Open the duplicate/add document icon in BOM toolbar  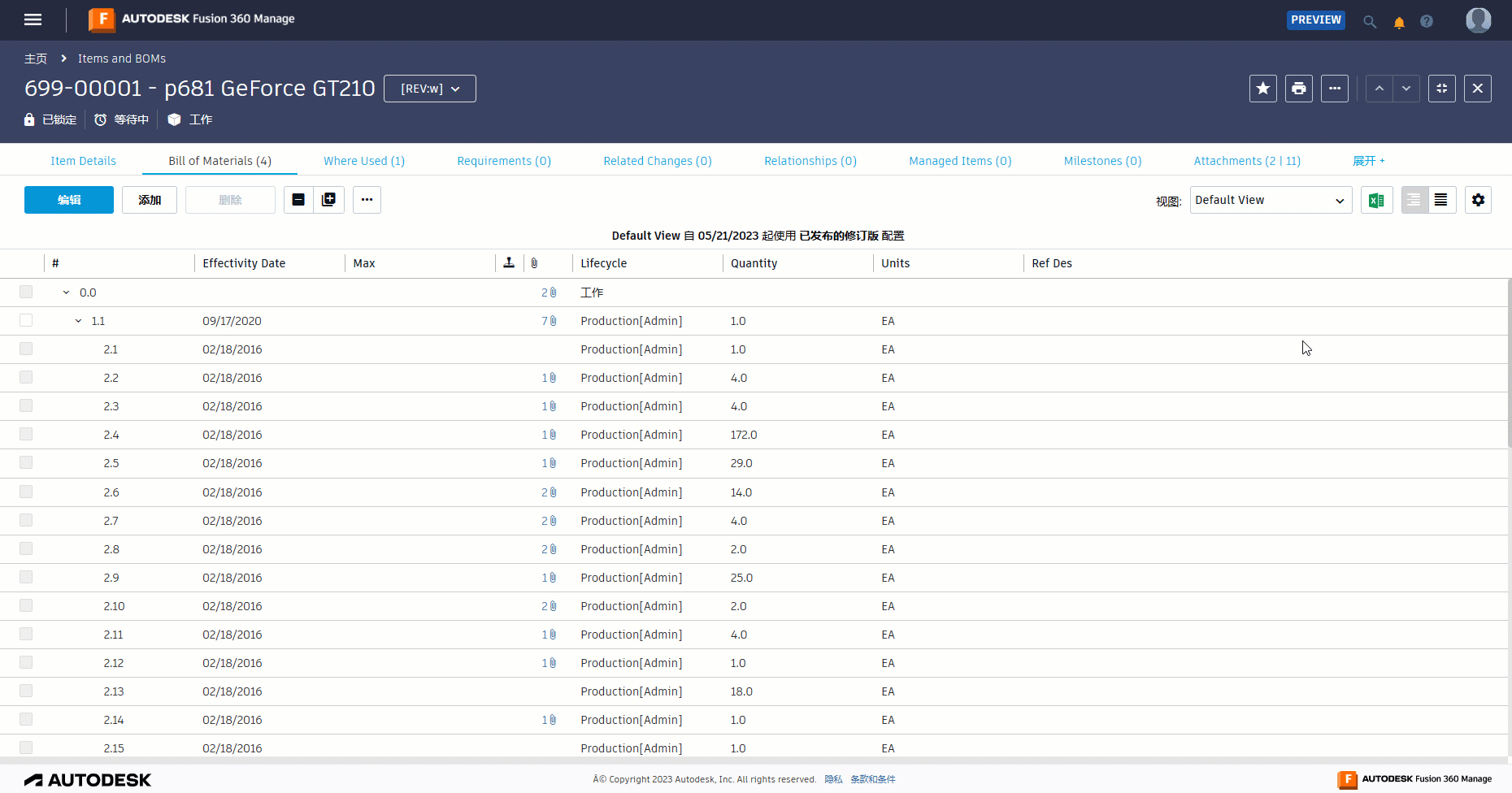tap(328, 199)
